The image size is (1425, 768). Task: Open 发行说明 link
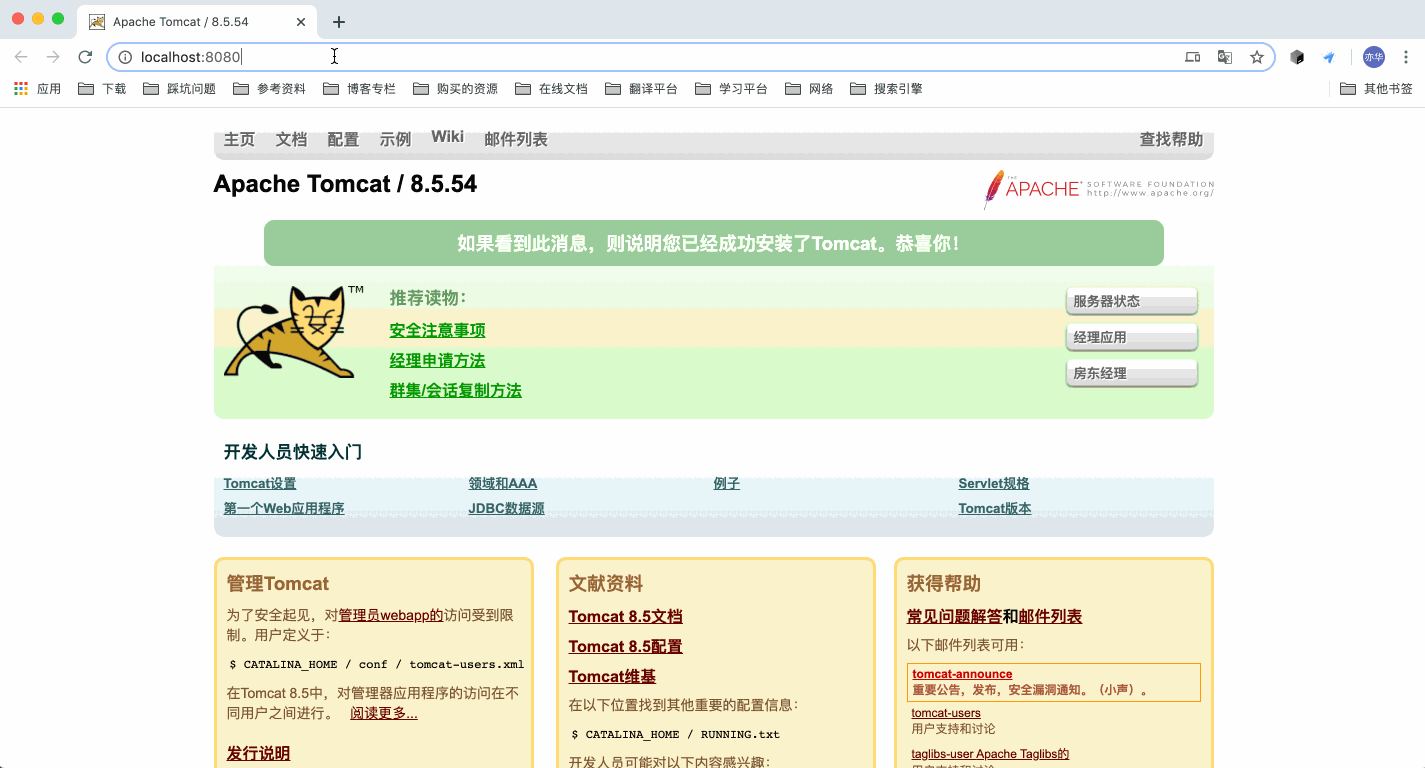pos(258,753)
